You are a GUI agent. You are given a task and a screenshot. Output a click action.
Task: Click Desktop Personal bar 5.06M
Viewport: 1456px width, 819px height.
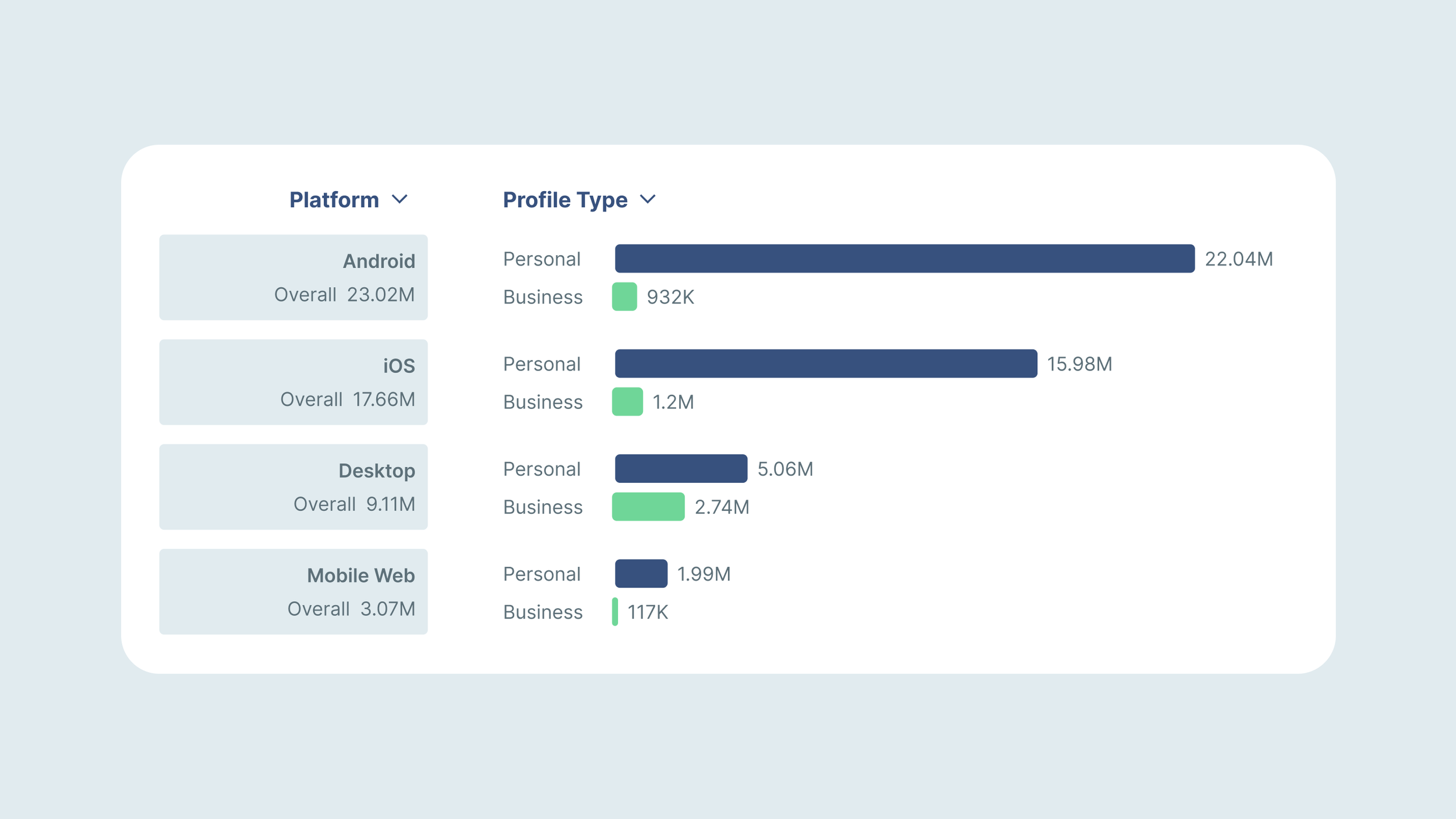[681, 468]
